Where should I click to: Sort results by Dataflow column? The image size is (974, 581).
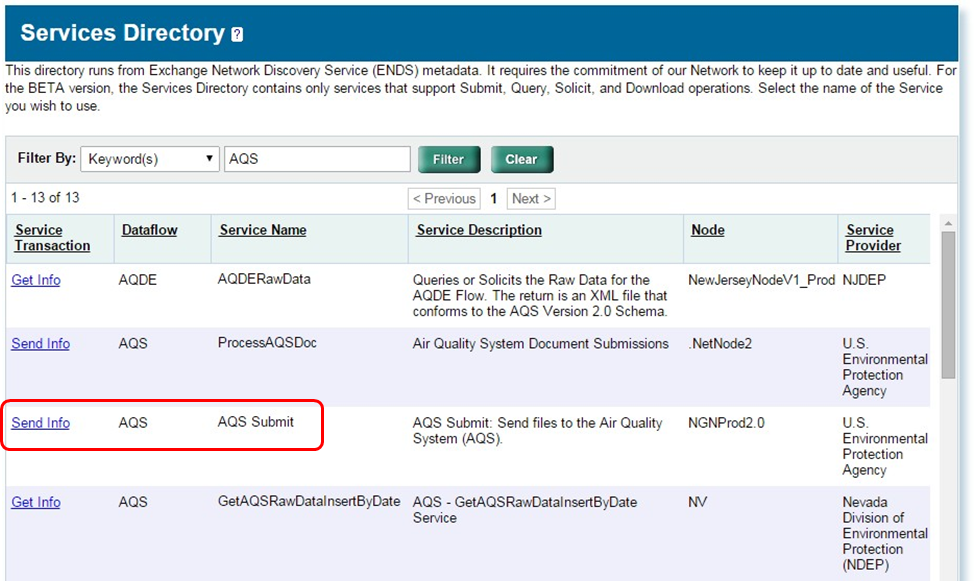coord(147,229)
